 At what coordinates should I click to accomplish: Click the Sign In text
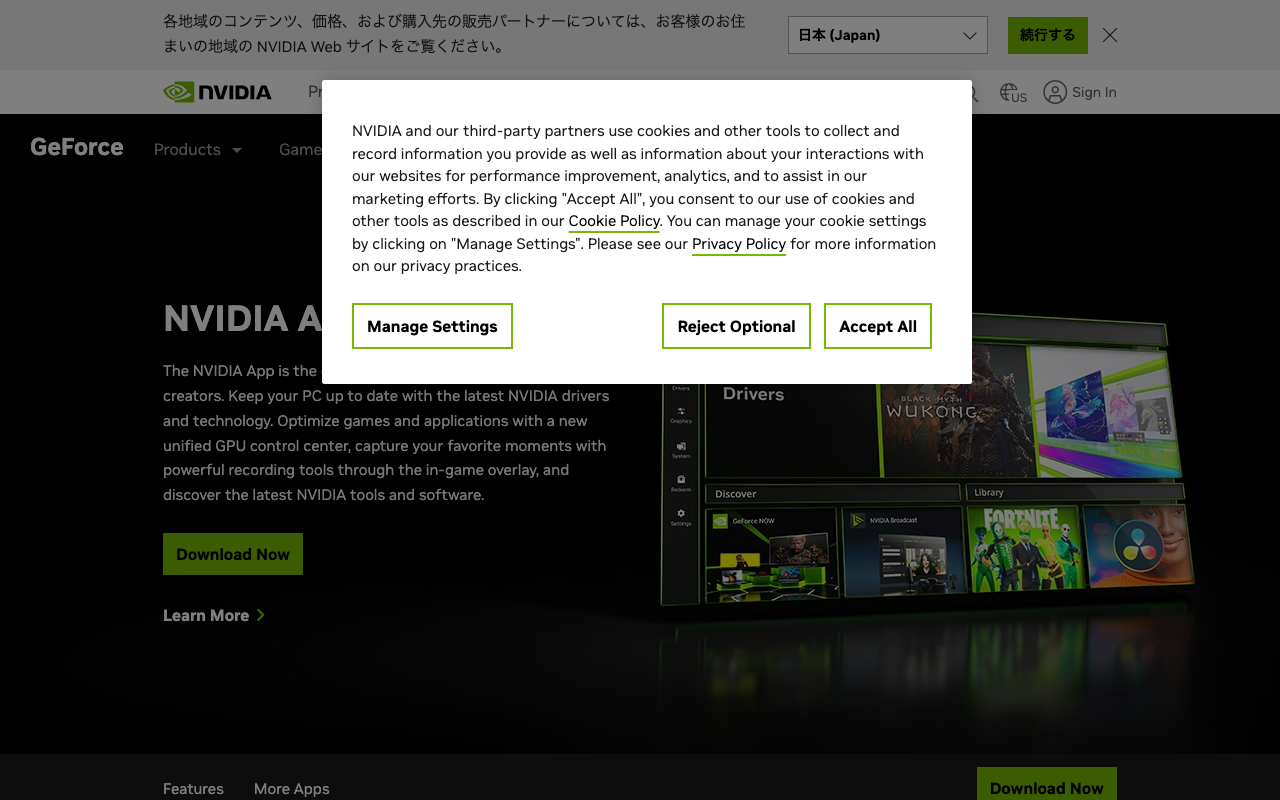(1094, 92)
